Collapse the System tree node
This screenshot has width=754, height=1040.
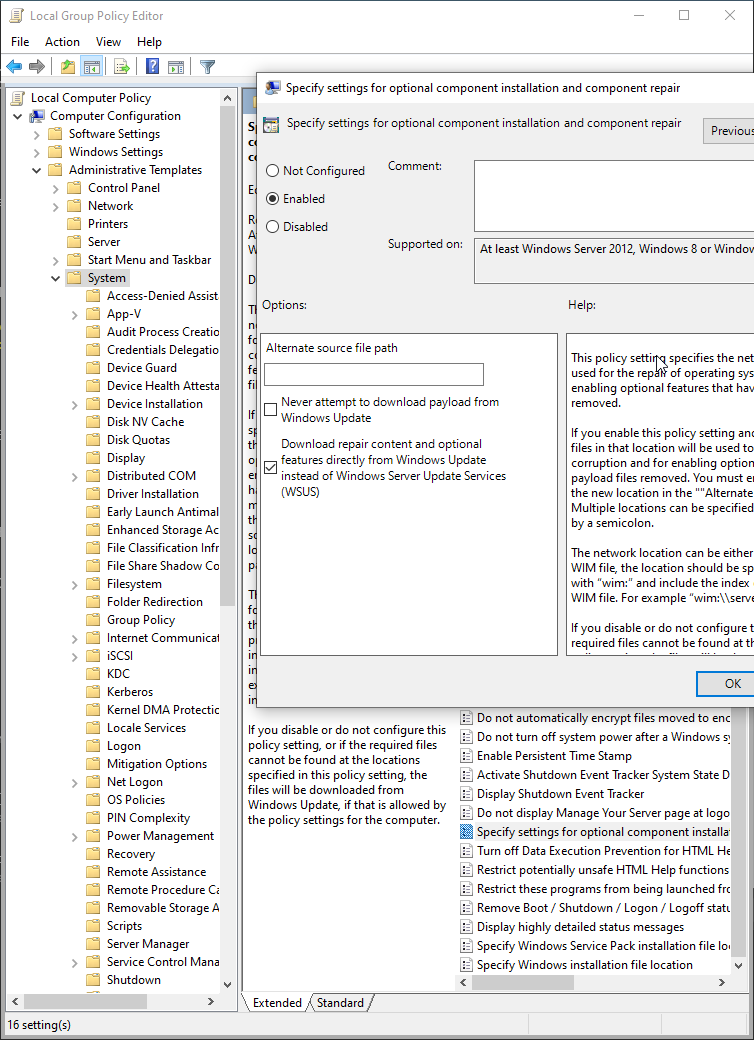coord(56,278)
